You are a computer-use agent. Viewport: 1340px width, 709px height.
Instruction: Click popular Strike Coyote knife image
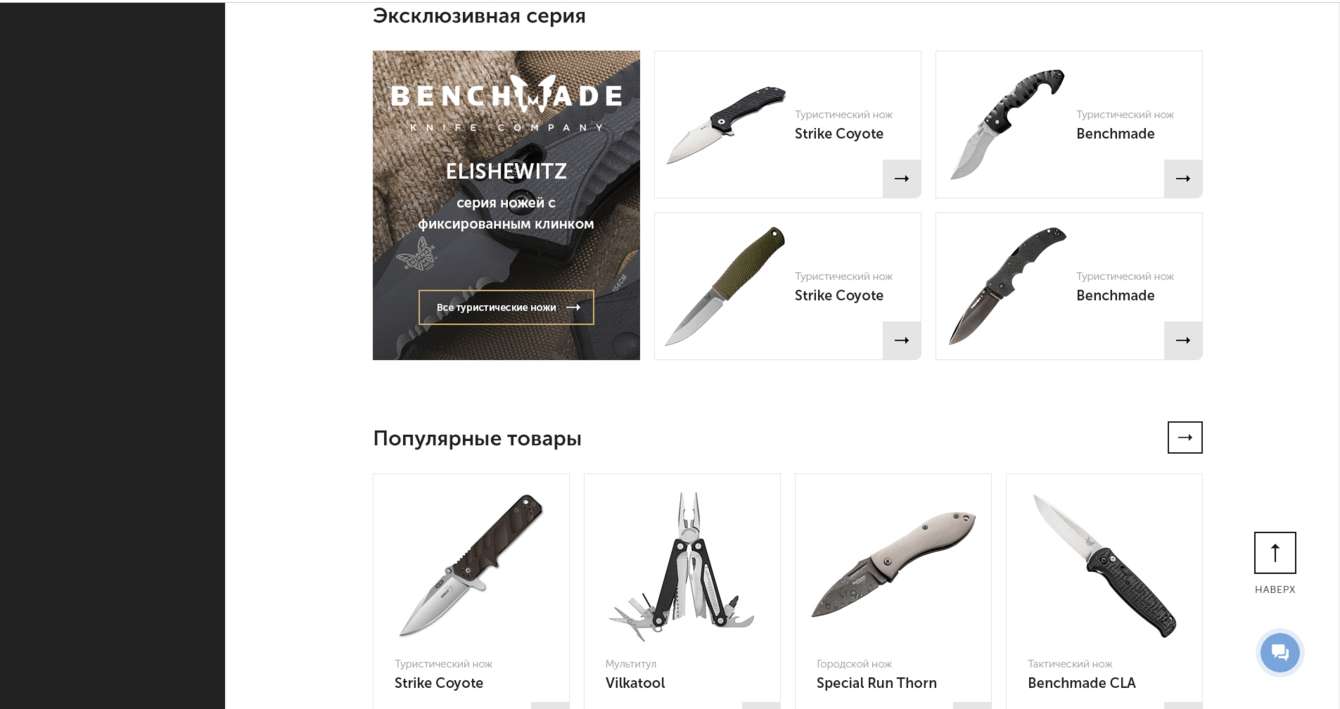[x=471, y=566]
